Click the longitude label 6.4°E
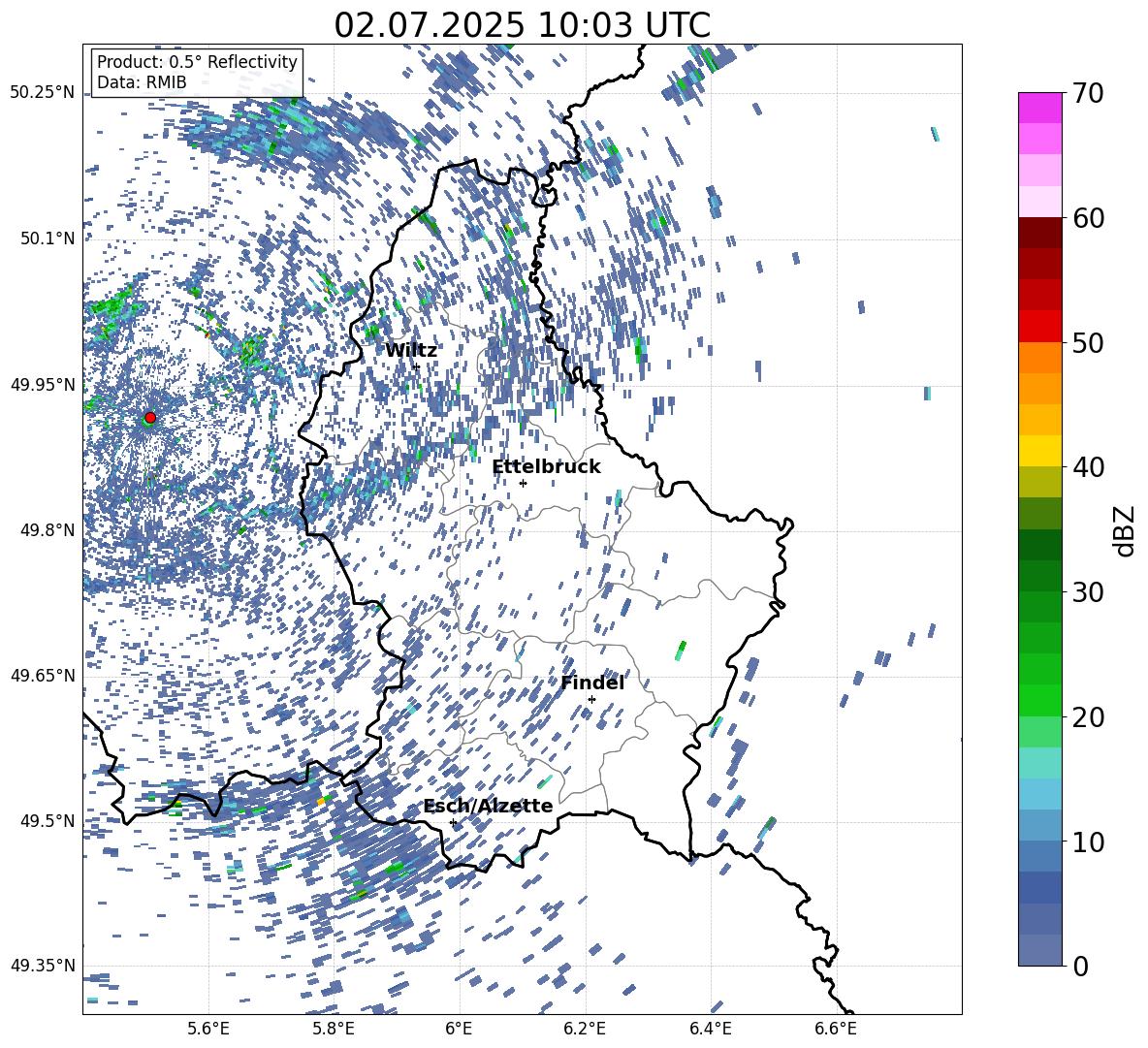The width and height of the screenshot is (1148, 1048). point(710,1029)
